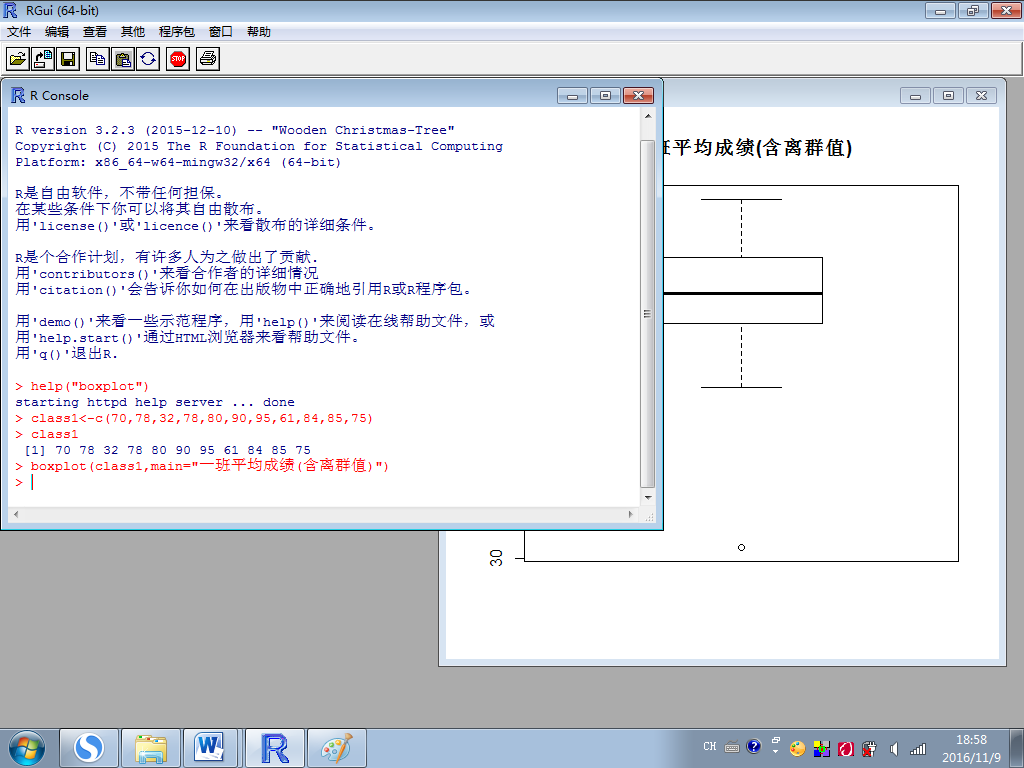Click the output line "[1] 70 78 32"
1024x768 pixels.
167,451
